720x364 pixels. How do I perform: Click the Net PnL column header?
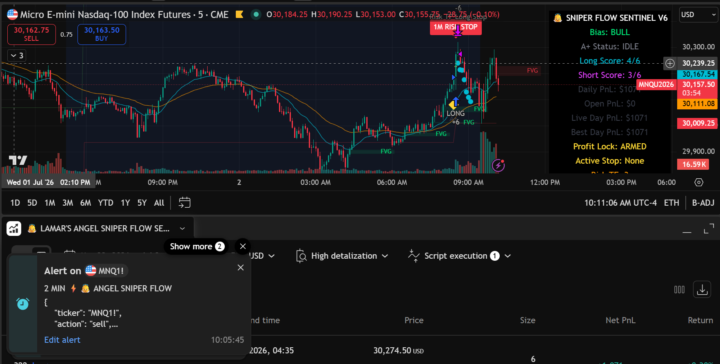tap(620, 320)
